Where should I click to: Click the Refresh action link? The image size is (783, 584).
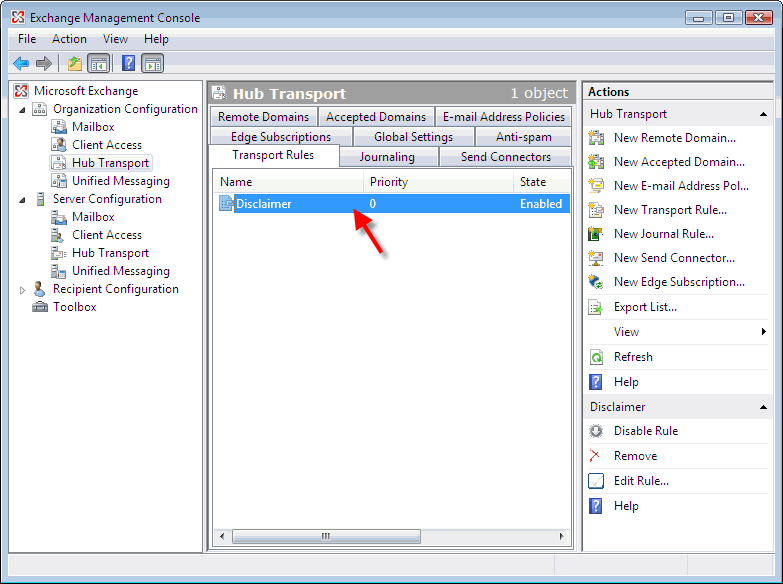(633, 357)
